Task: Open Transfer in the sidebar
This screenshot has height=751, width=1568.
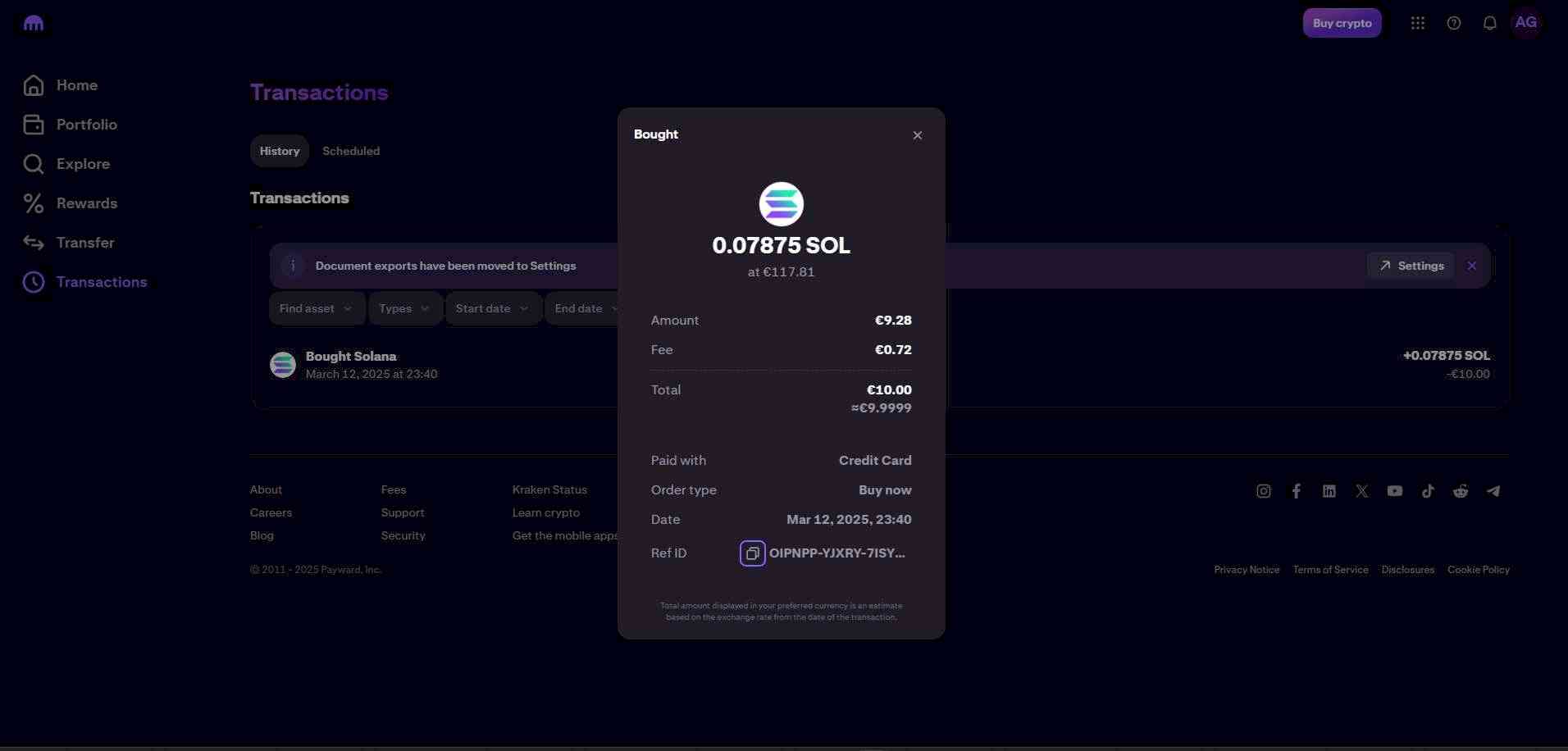Action: (69, 243)
